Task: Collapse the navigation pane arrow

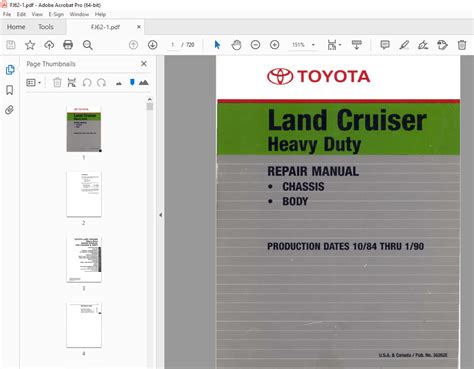Action: click(x=160, y=215)
